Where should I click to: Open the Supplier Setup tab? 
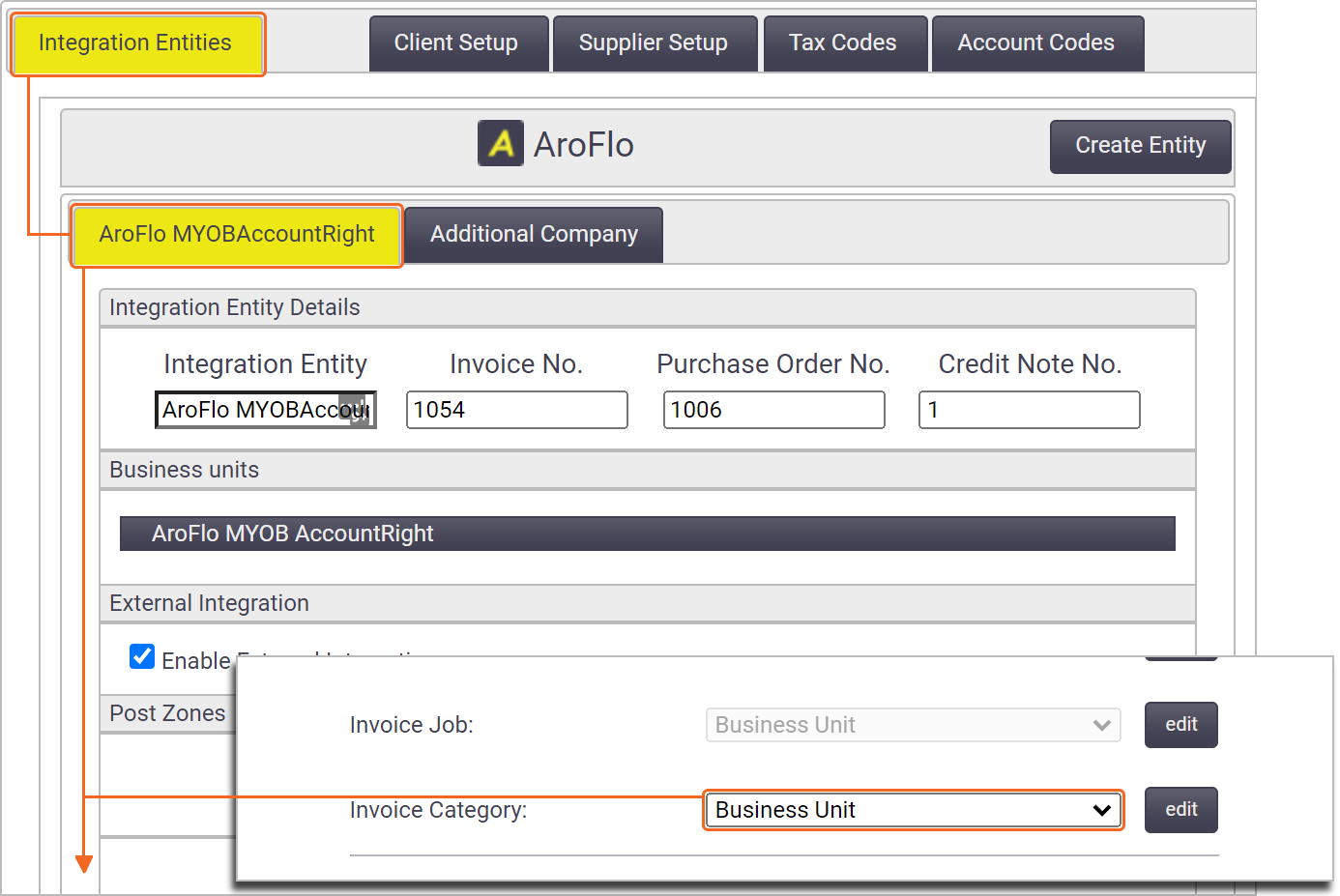[655, 43]
